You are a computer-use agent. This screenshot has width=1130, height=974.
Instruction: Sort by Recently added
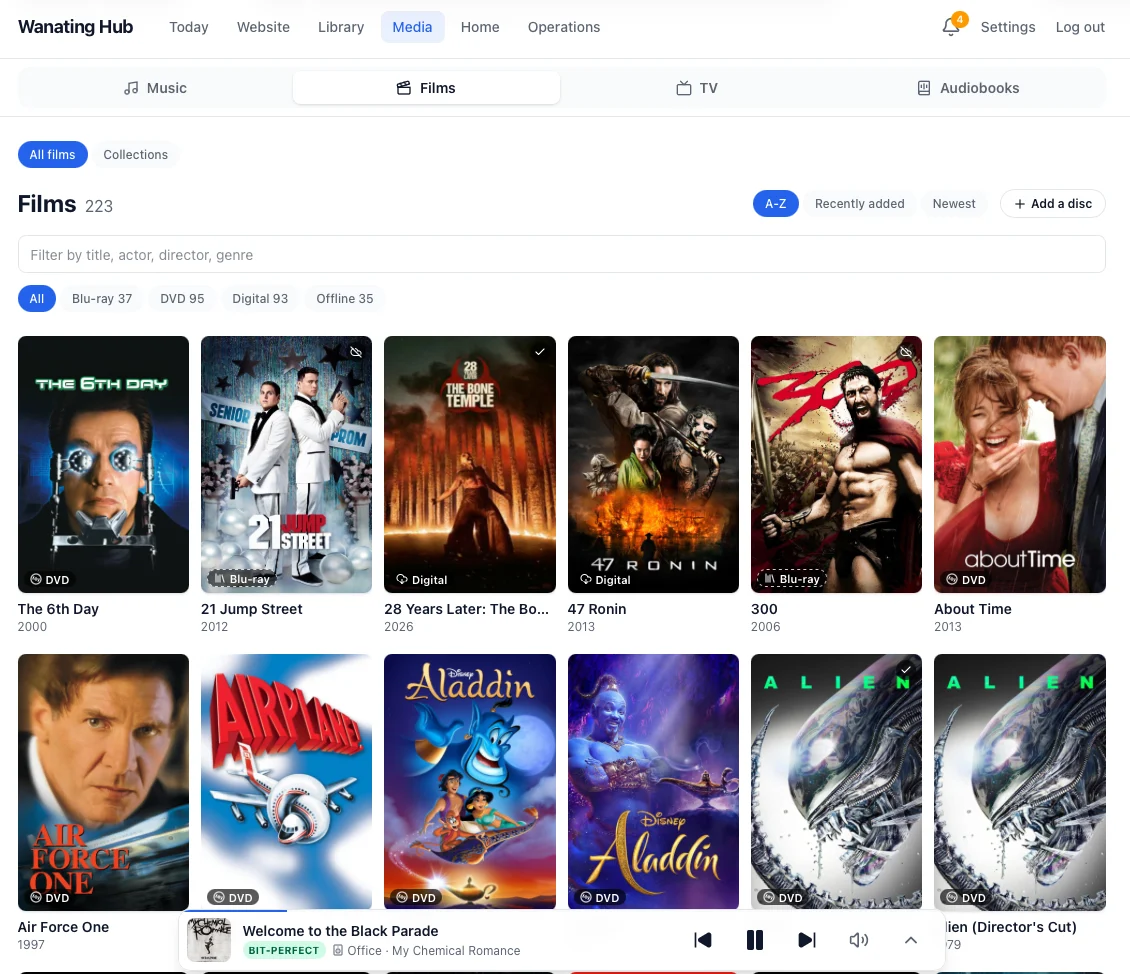pyautogui.click(x=859, y=204)
